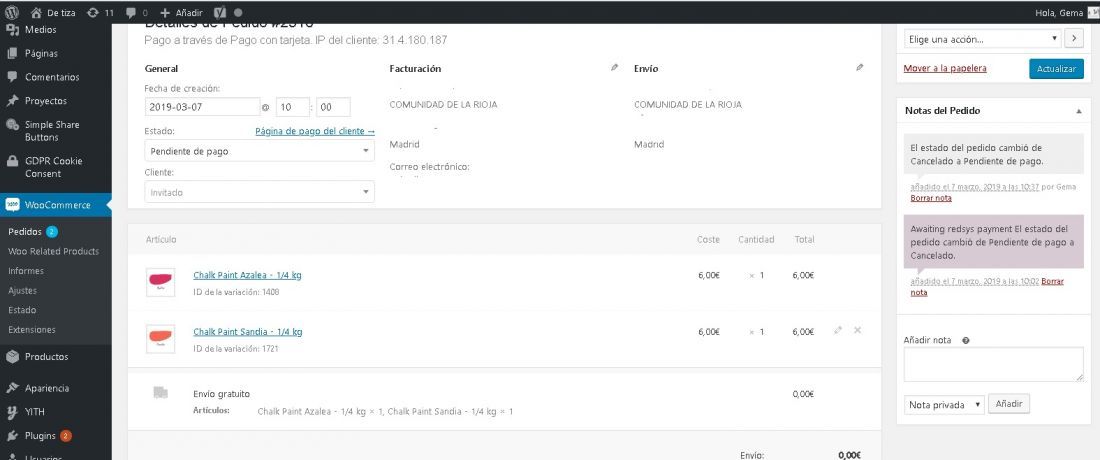
Task: Open the 11 pending updates icon
Action: (100, 13)
